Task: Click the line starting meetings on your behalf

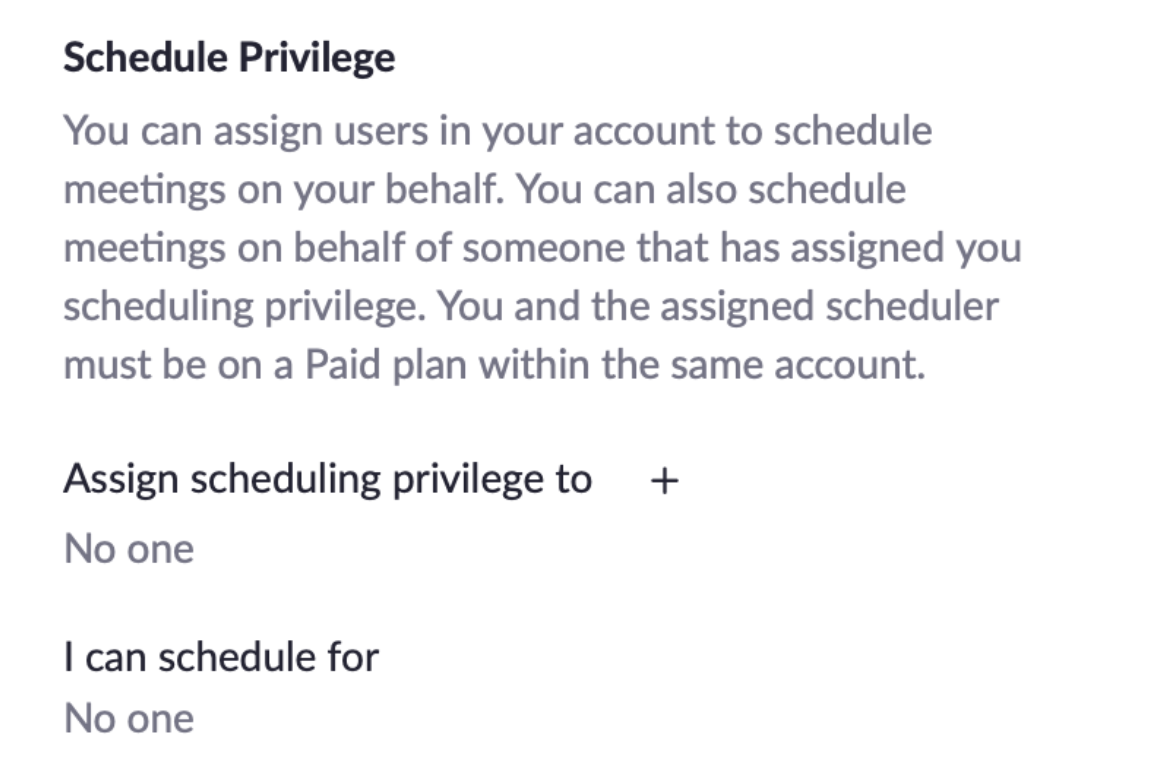Action: click(x=484, y=190)
